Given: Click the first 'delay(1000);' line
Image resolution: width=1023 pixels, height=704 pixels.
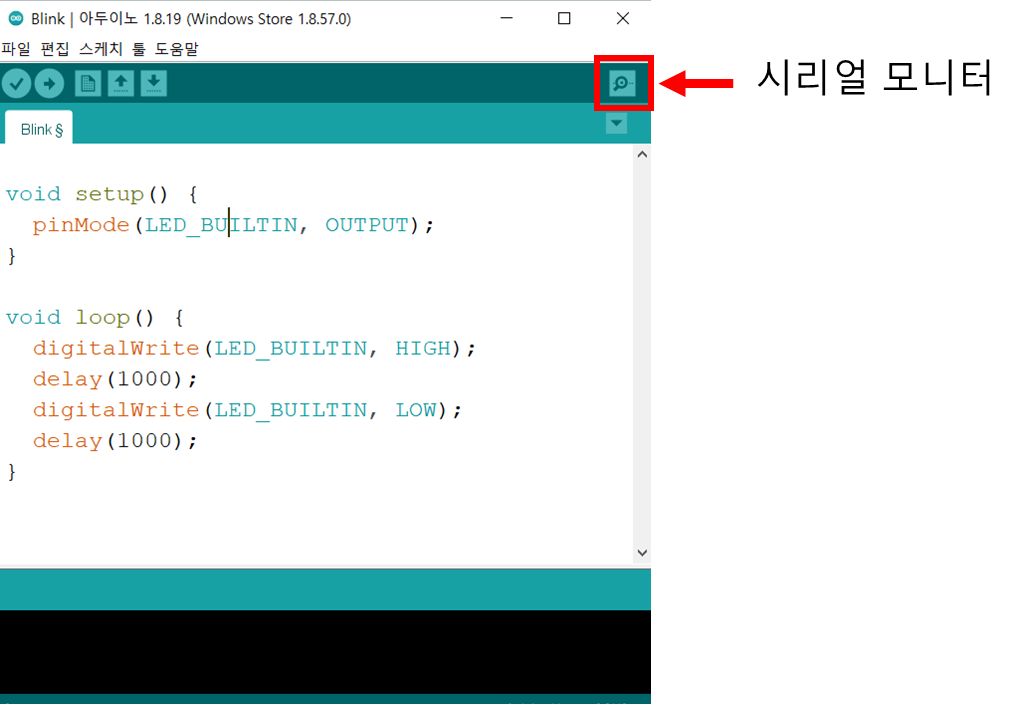Looking at the screenshot, I should (x=115, y=379).
